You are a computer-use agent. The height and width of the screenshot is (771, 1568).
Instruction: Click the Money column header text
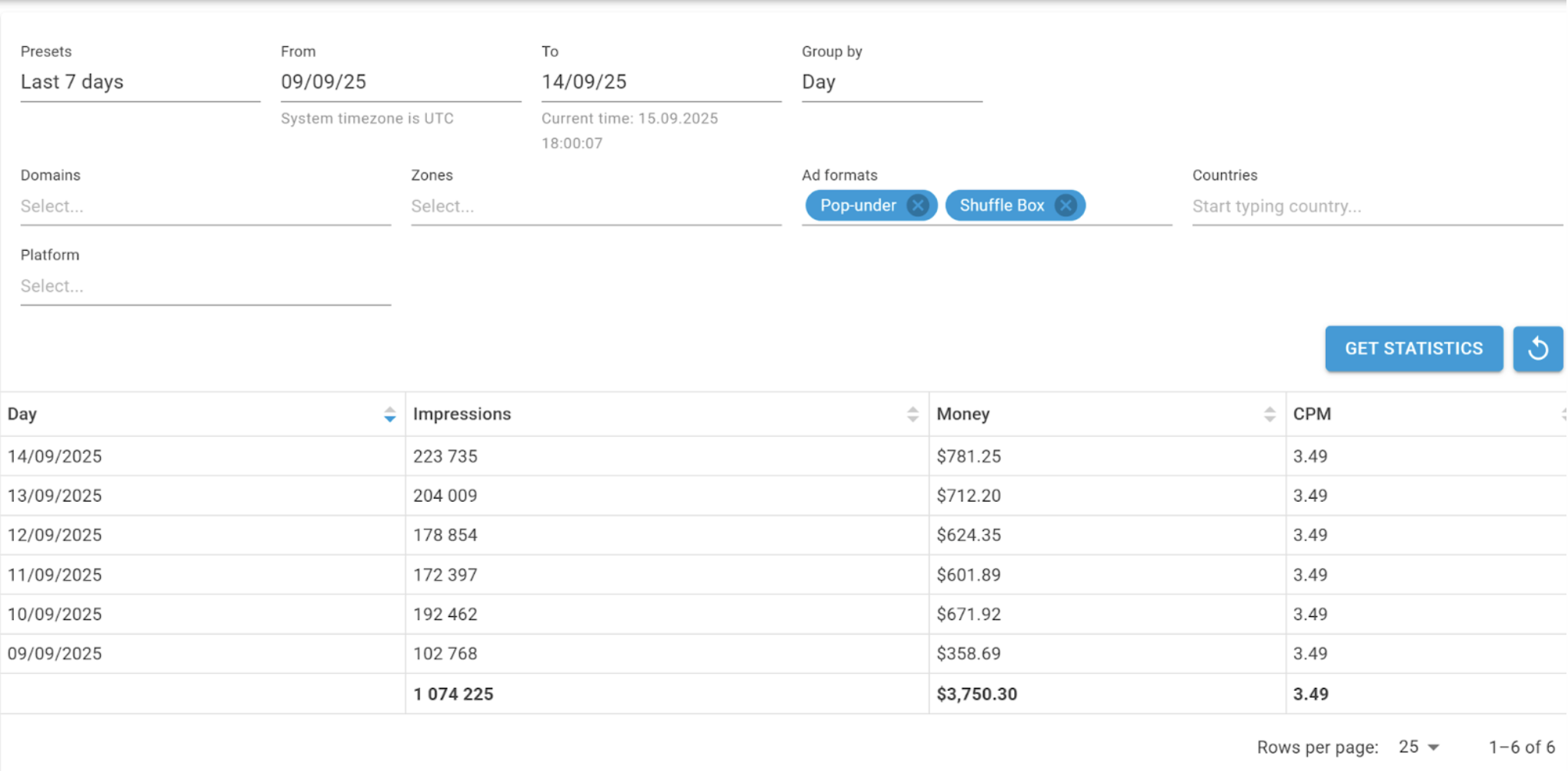(962, 414)
